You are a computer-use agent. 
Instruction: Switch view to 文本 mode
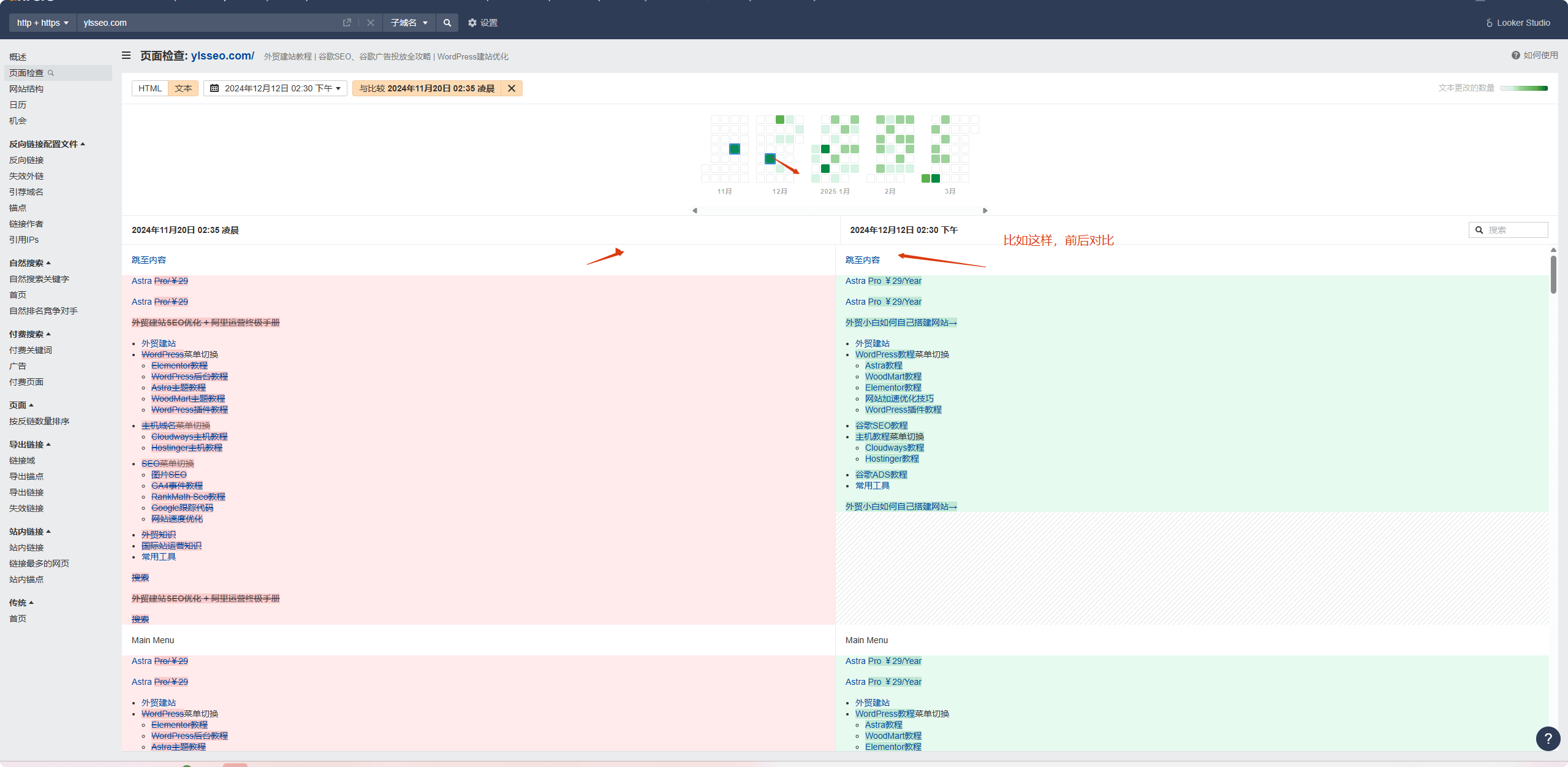pyautogui.click(x=183, y=88)
